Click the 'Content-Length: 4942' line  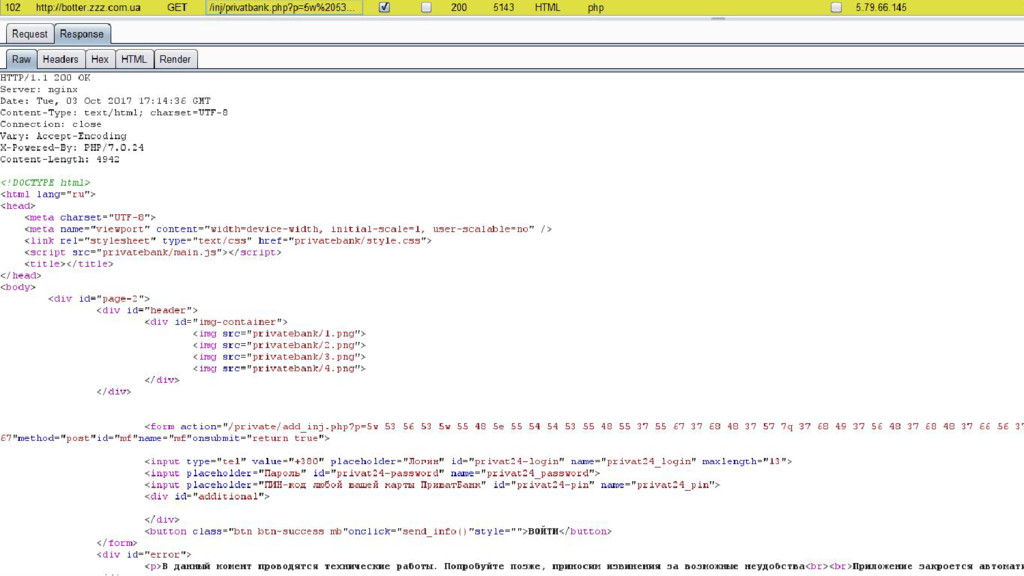tap(60, 159)
